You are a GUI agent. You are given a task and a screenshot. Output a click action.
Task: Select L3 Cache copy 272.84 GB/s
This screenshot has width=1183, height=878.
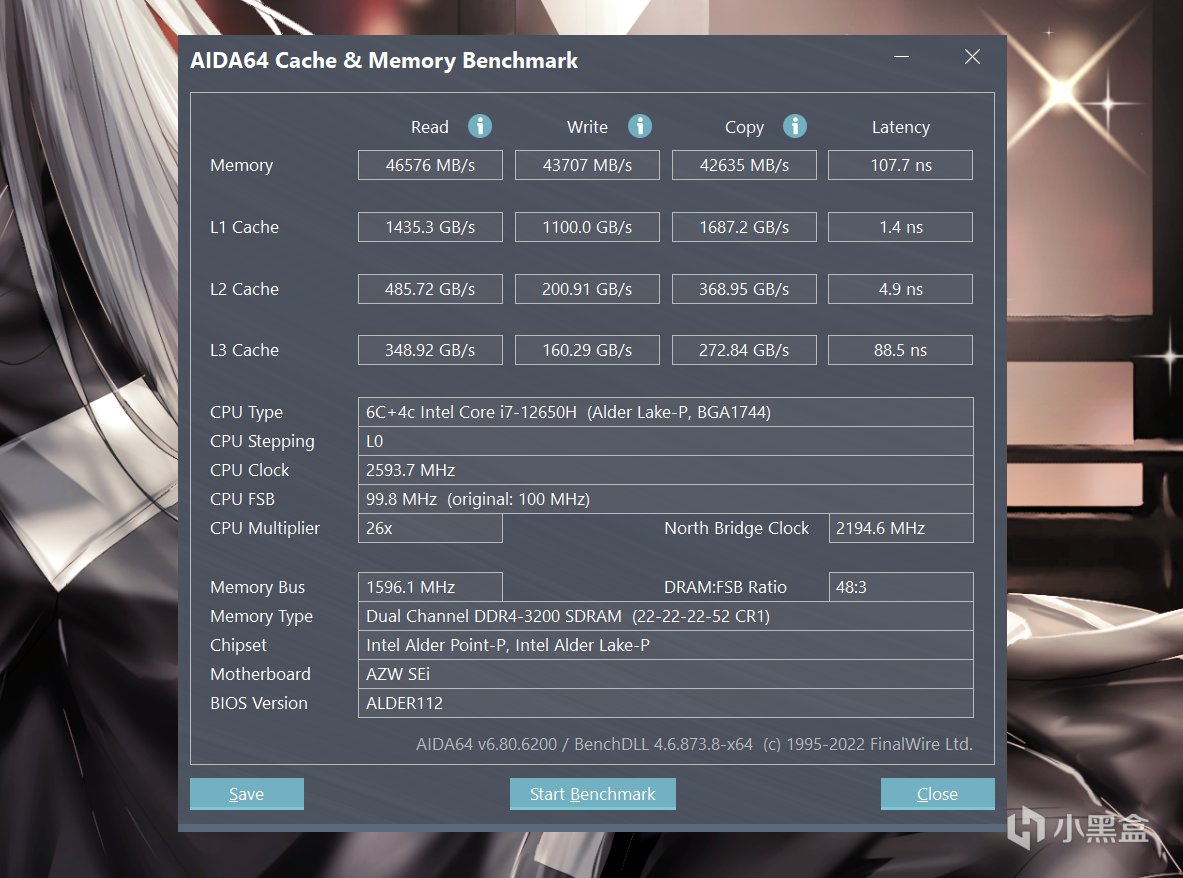(744, 350)
